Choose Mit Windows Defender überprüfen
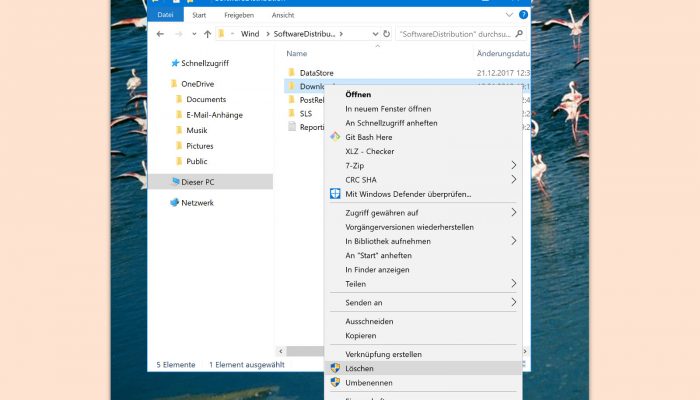The height and width of the screenshot is (400, 700). [x=408, y=194]
